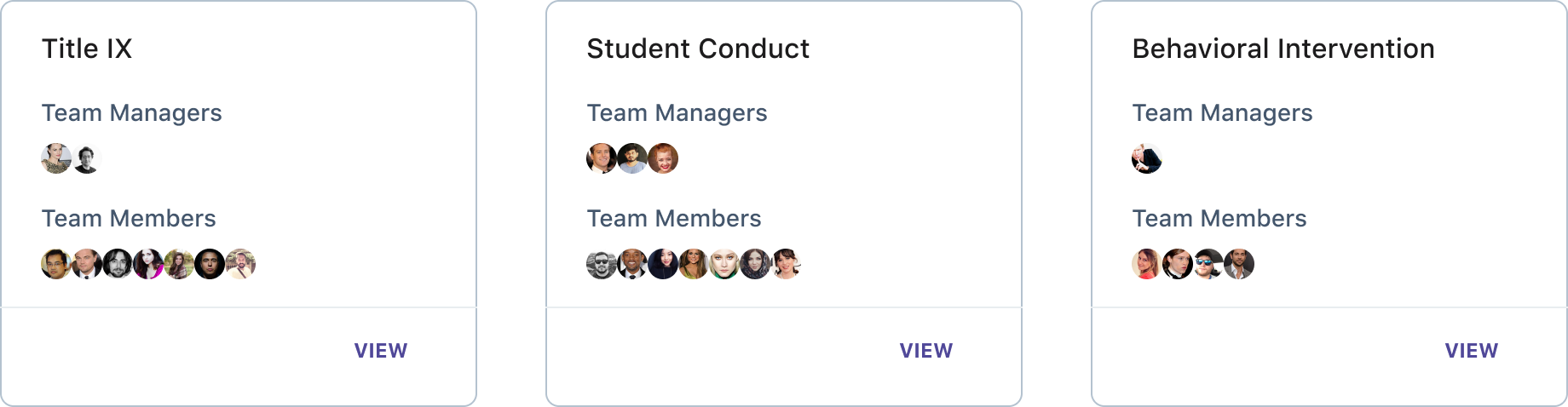Select first Student Conduct team member avatar
This screenshot has height=407, width=1568.
(602, 264)
